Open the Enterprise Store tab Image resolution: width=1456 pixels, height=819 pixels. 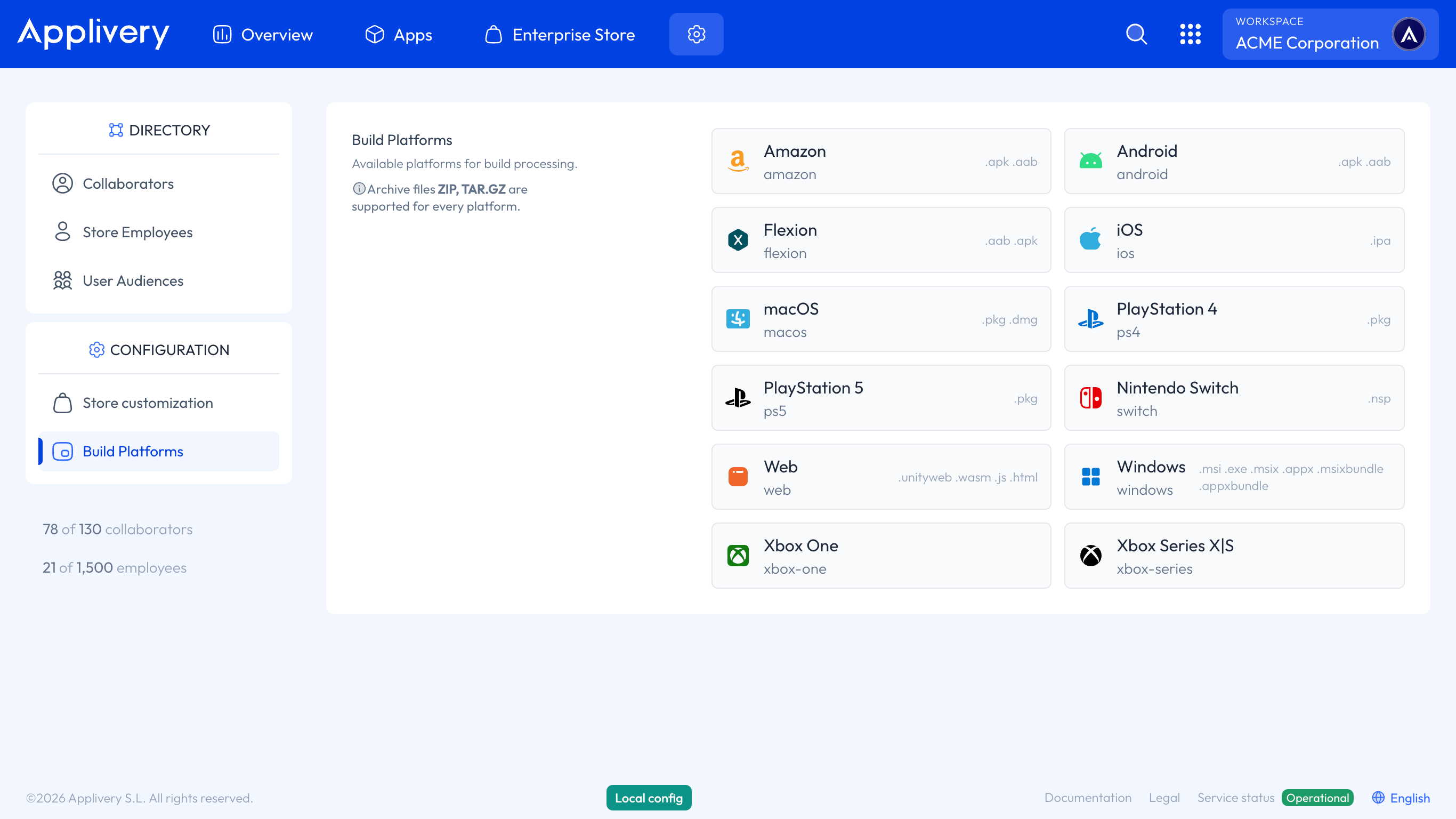pyautogui.click(x=560, y=35)
